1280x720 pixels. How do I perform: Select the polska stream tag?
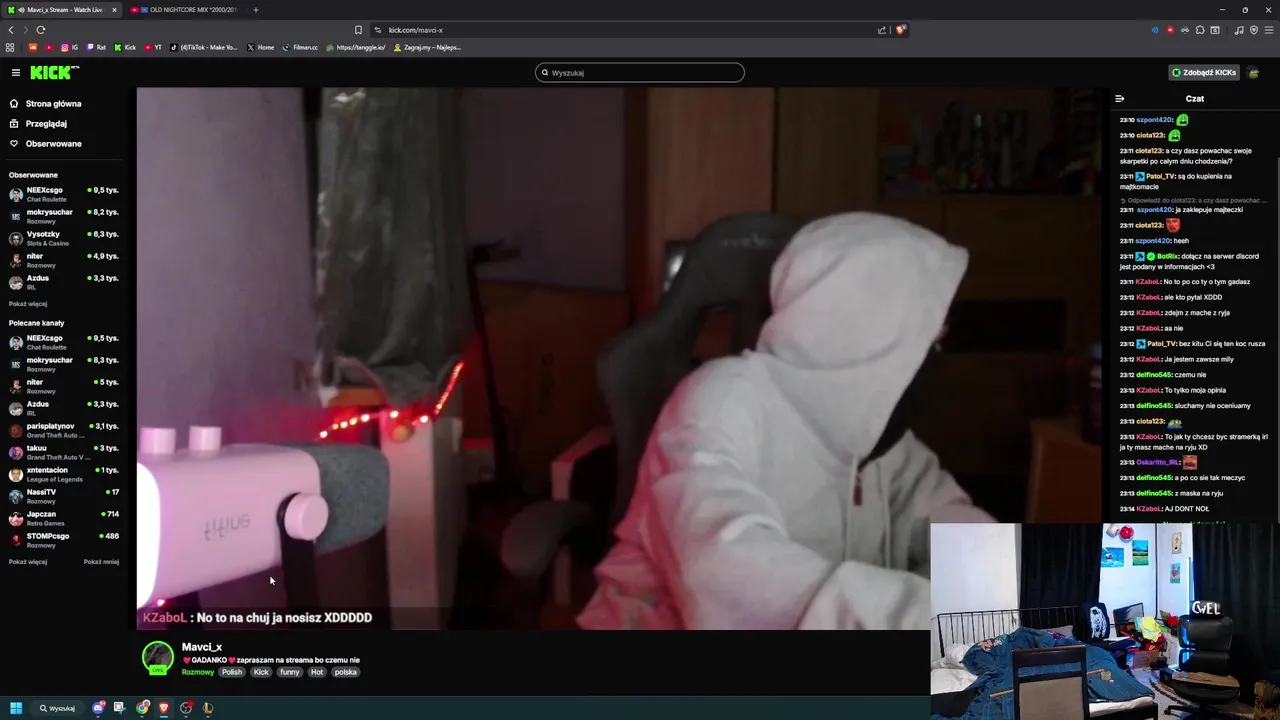pos(346,672)
